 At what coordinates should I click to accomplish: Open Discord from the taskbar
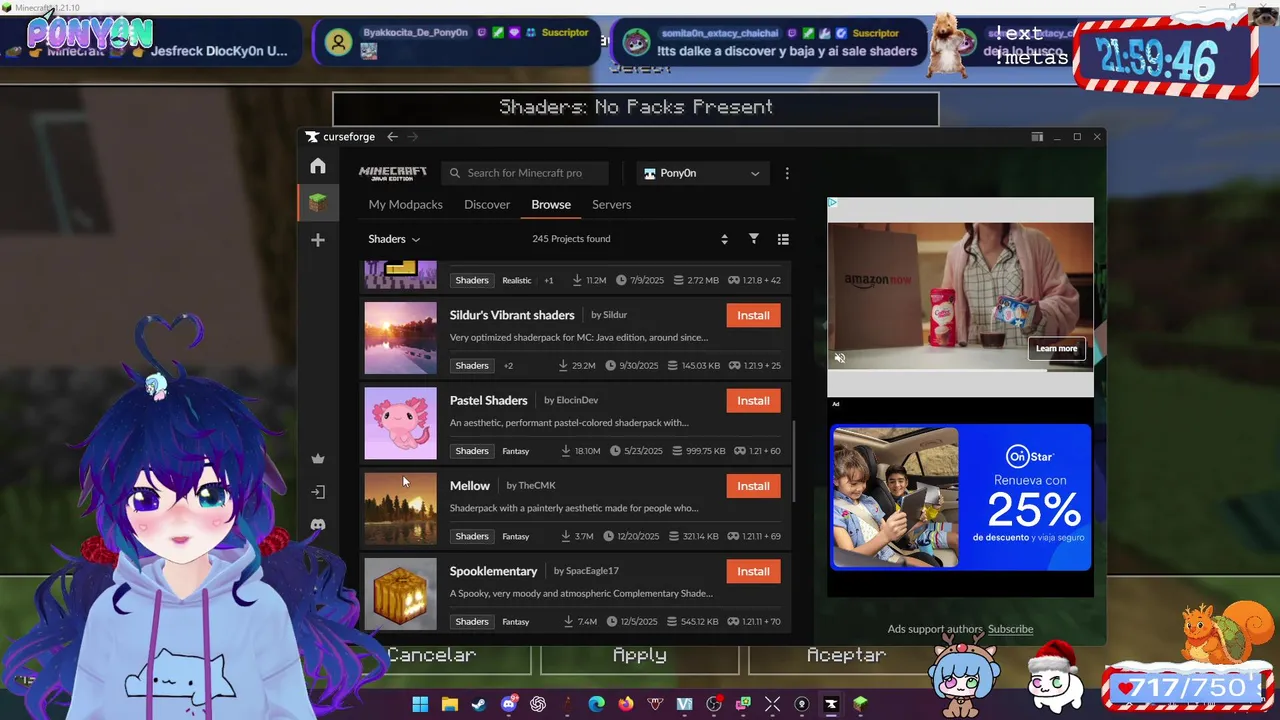509,704
